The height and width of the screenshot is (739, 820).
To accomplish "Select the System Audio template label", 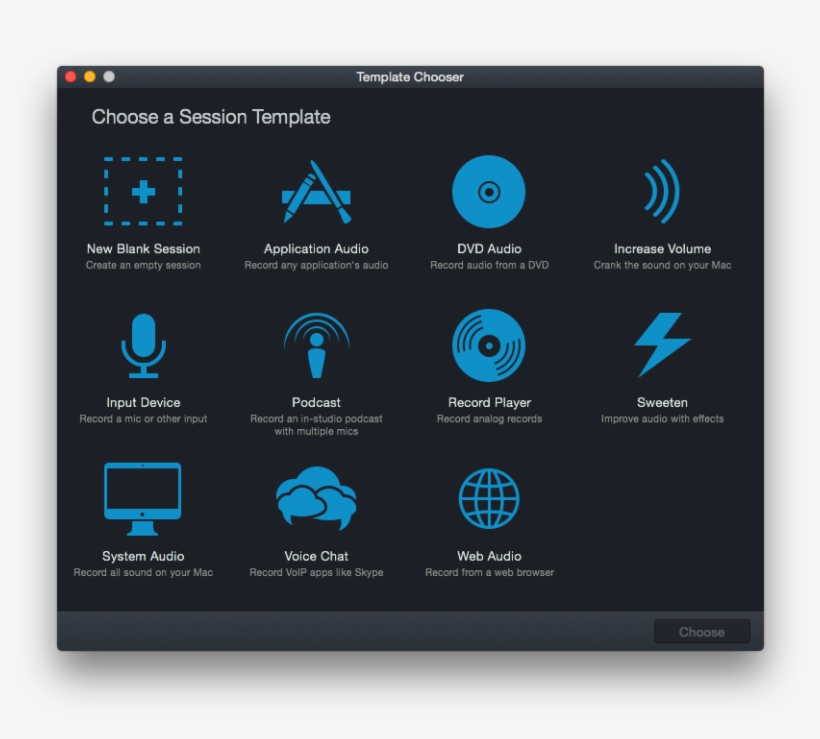I will (143, 556).
